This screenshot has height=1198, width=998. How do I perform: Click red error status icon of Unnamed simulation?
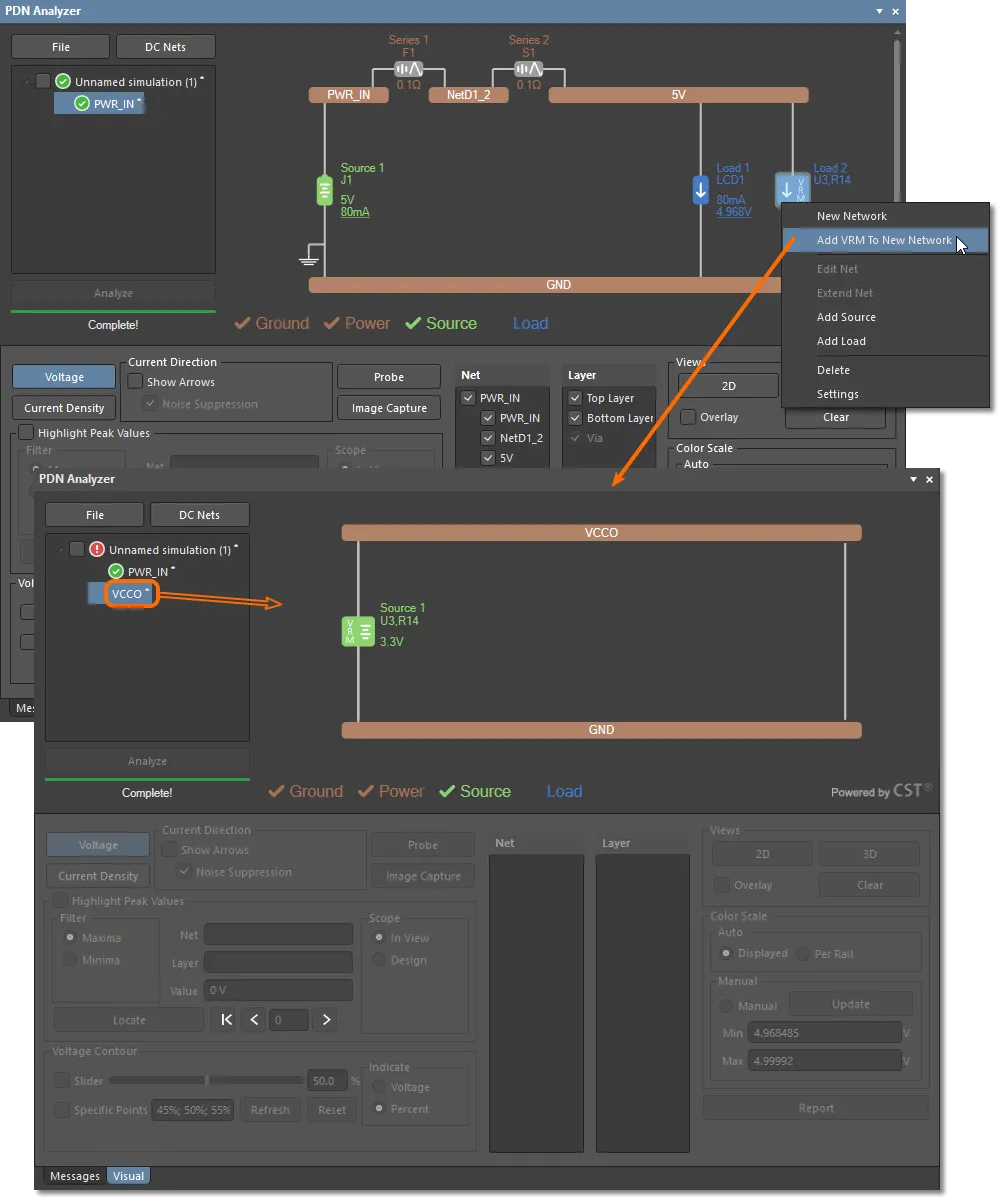pos(97,549)
